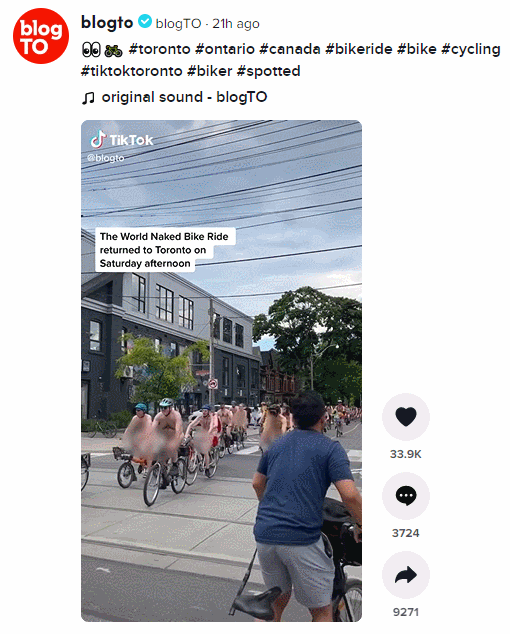Open the #ontario hashtag

[225, 49]
